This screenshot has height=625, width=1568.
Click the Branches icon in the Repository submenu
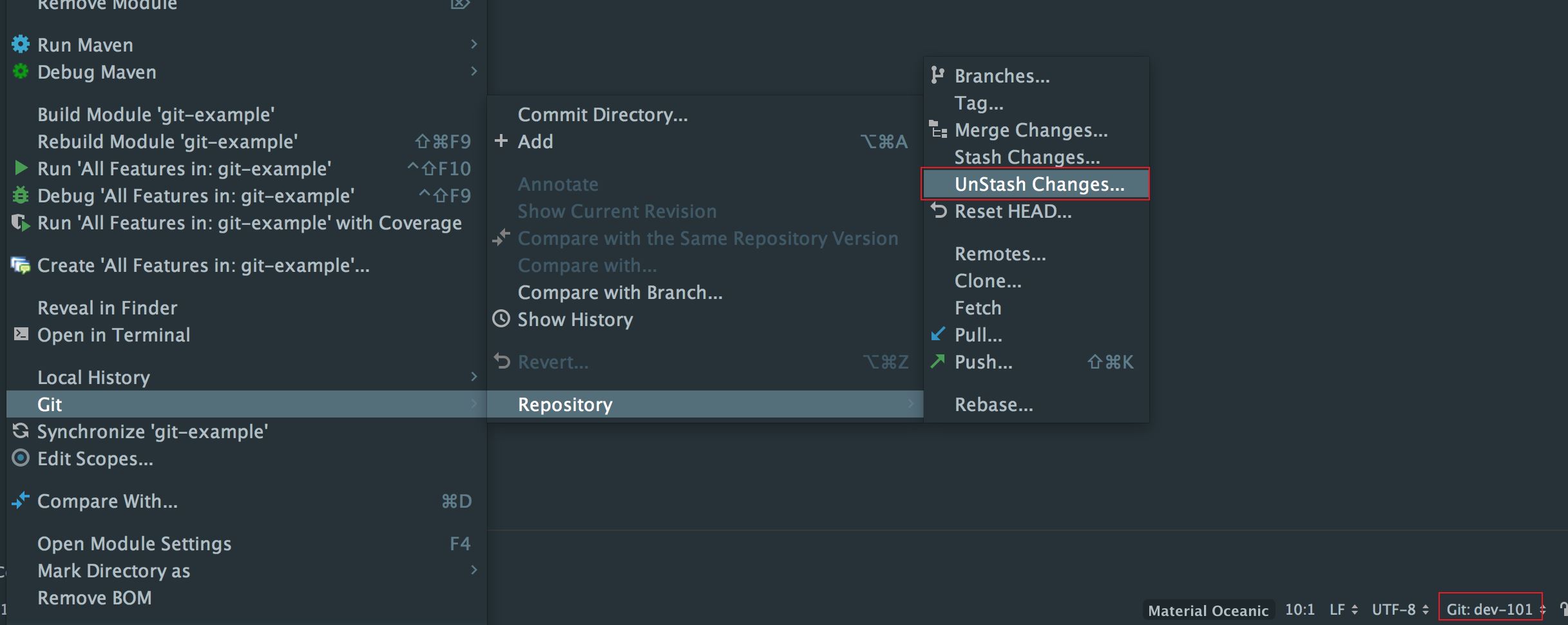pyautogui.click(x=937, y=75)
